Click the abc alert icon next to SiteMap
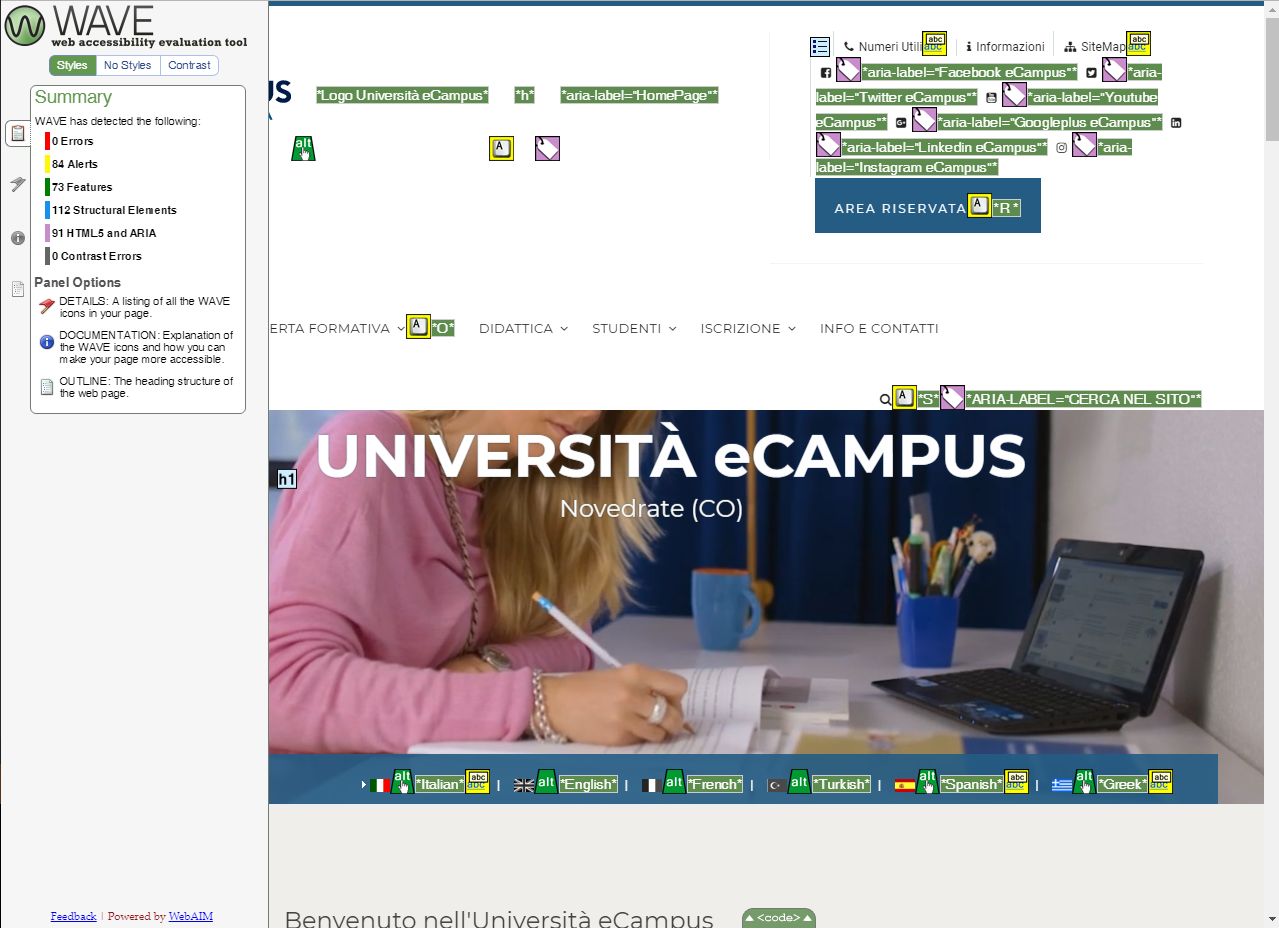 coord(1138,44)
